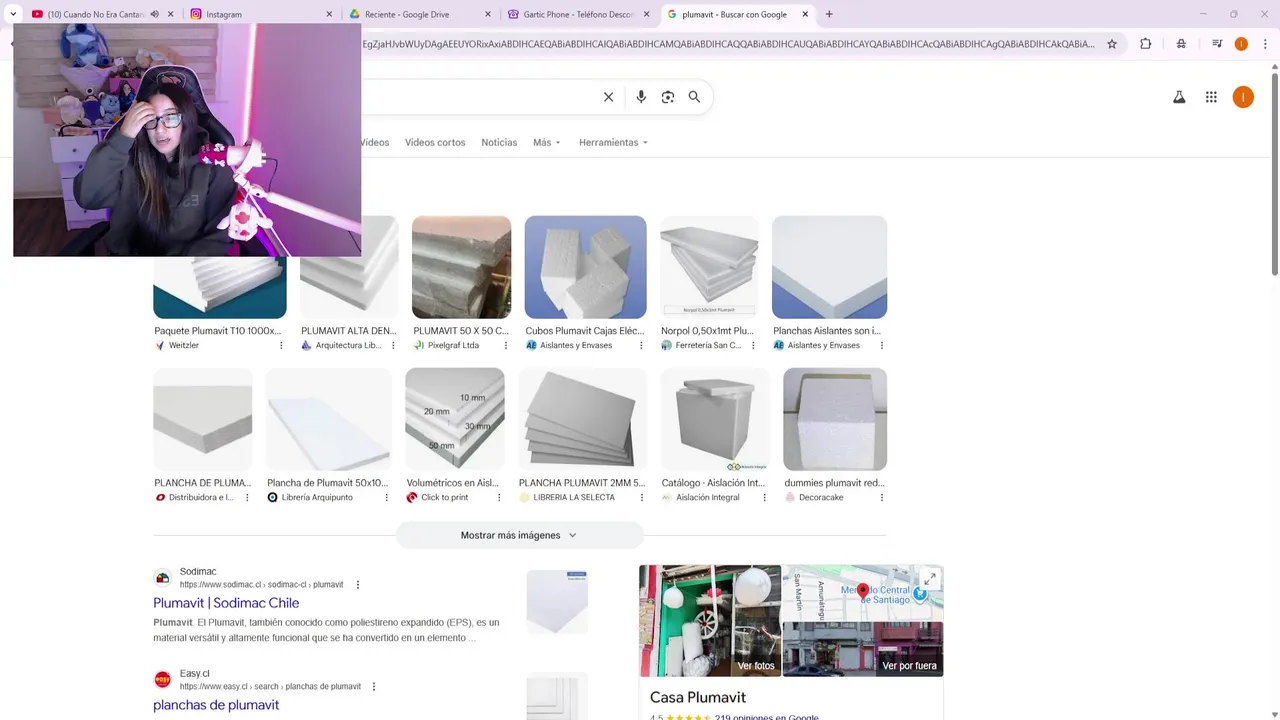Expand the map with the fullscreen arrows

[929, 579]
